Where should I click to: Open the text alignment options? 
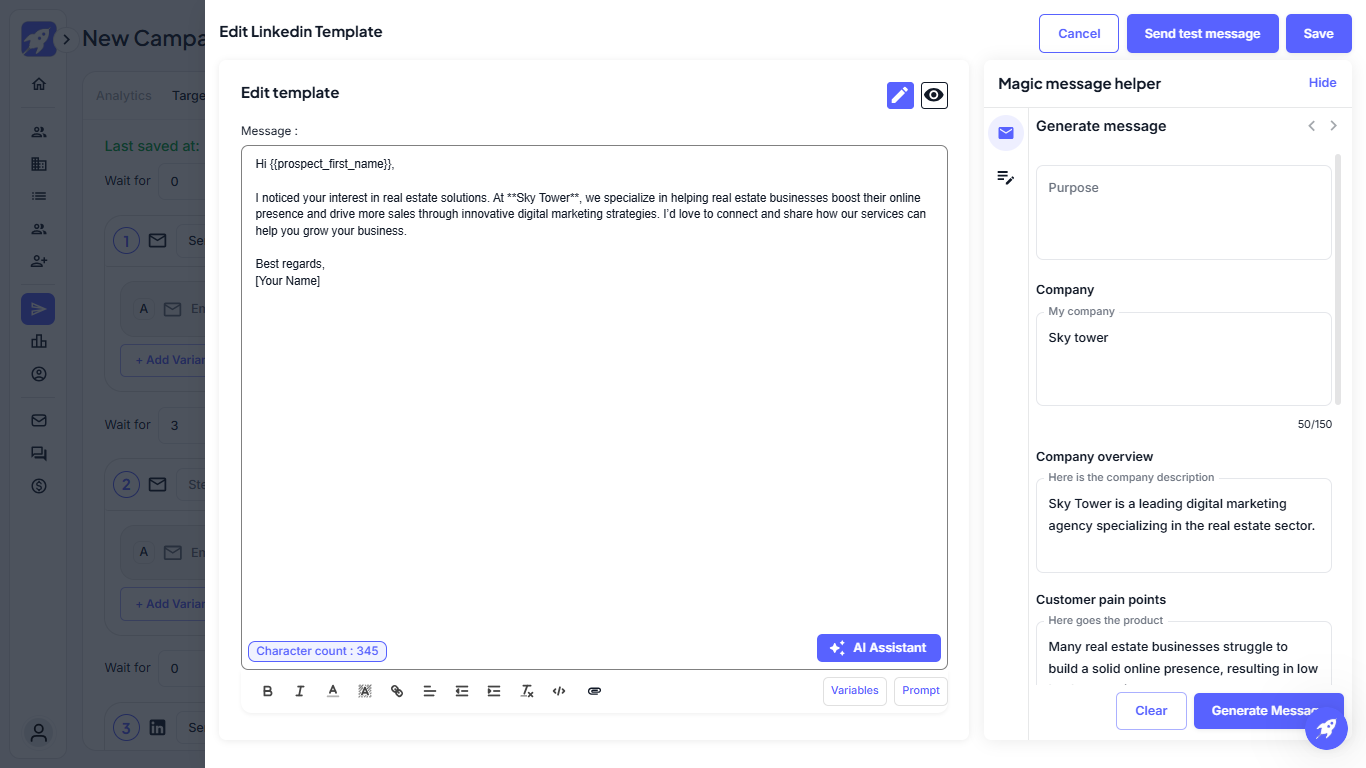click(429, 691)
